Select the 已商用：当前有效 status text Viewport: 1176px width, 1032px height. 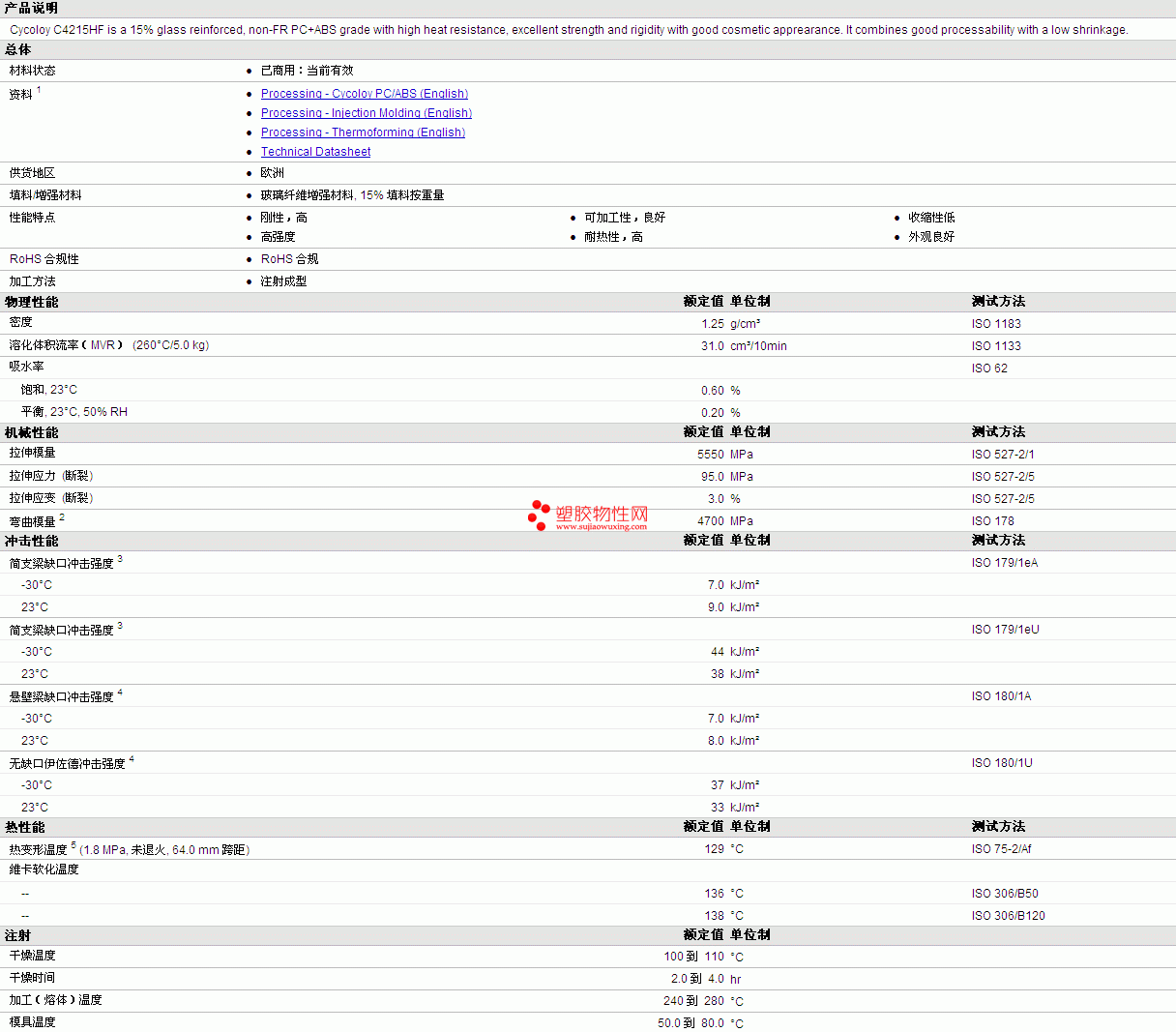tap(307, 71)
